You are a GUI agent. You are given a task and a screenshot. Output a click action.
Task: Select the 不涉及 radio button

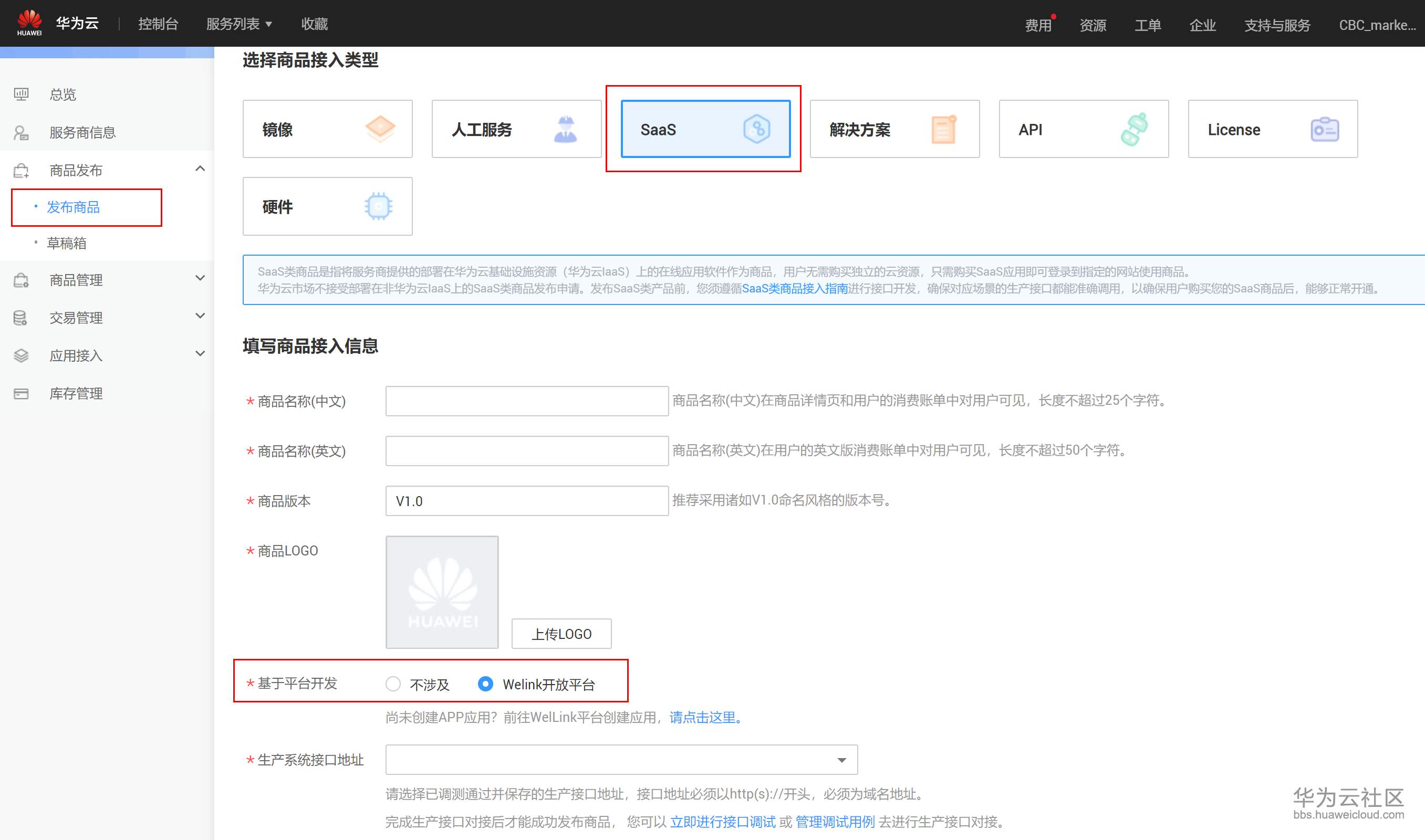[x=393, y=684]
